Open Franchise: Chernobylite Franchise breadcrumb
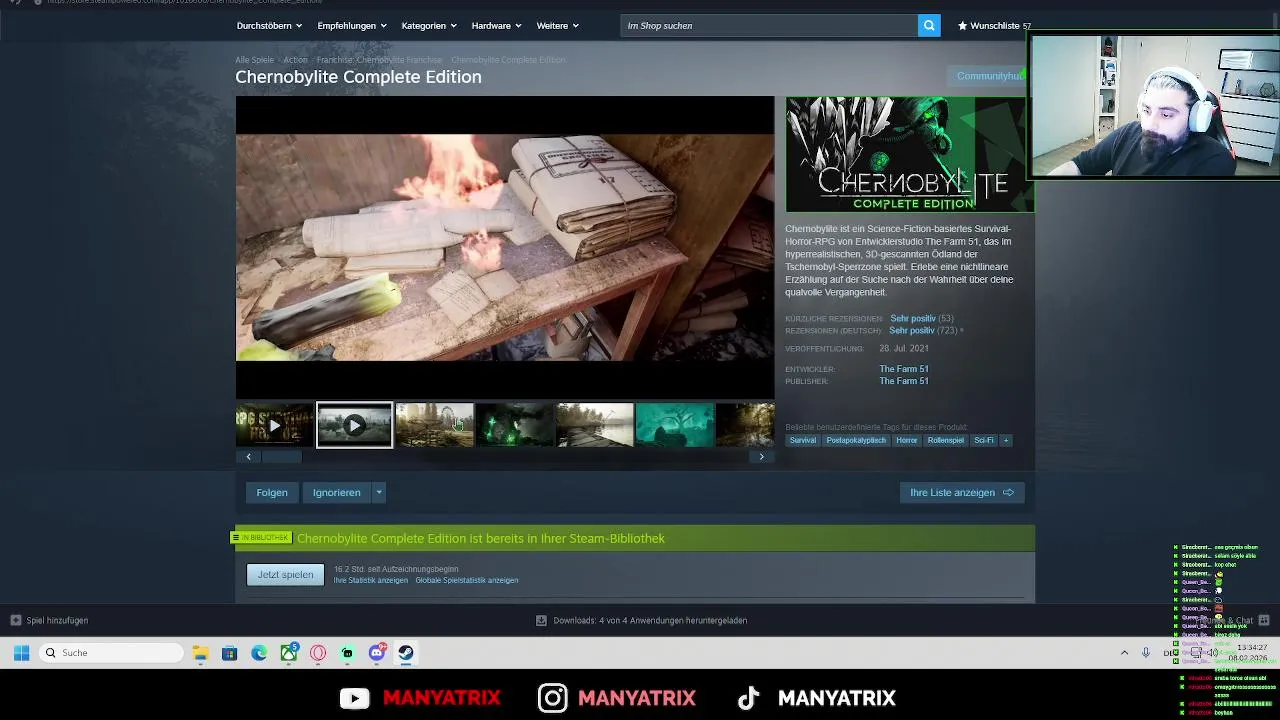The image size is (1280, 720). (x=379, y=60)
